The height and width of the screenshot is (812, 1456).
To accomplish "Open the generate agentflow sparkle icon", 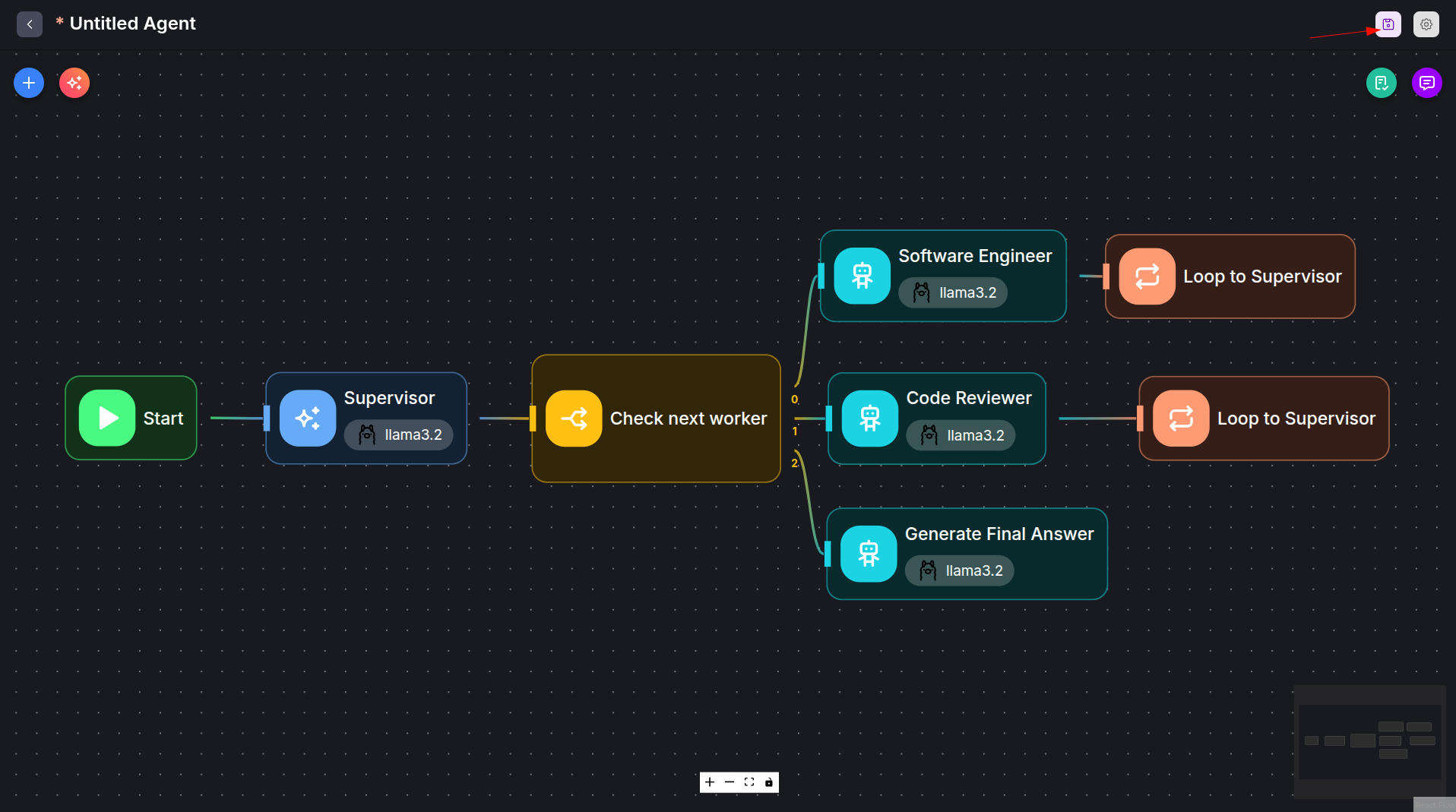I will (x=74, y=83).
